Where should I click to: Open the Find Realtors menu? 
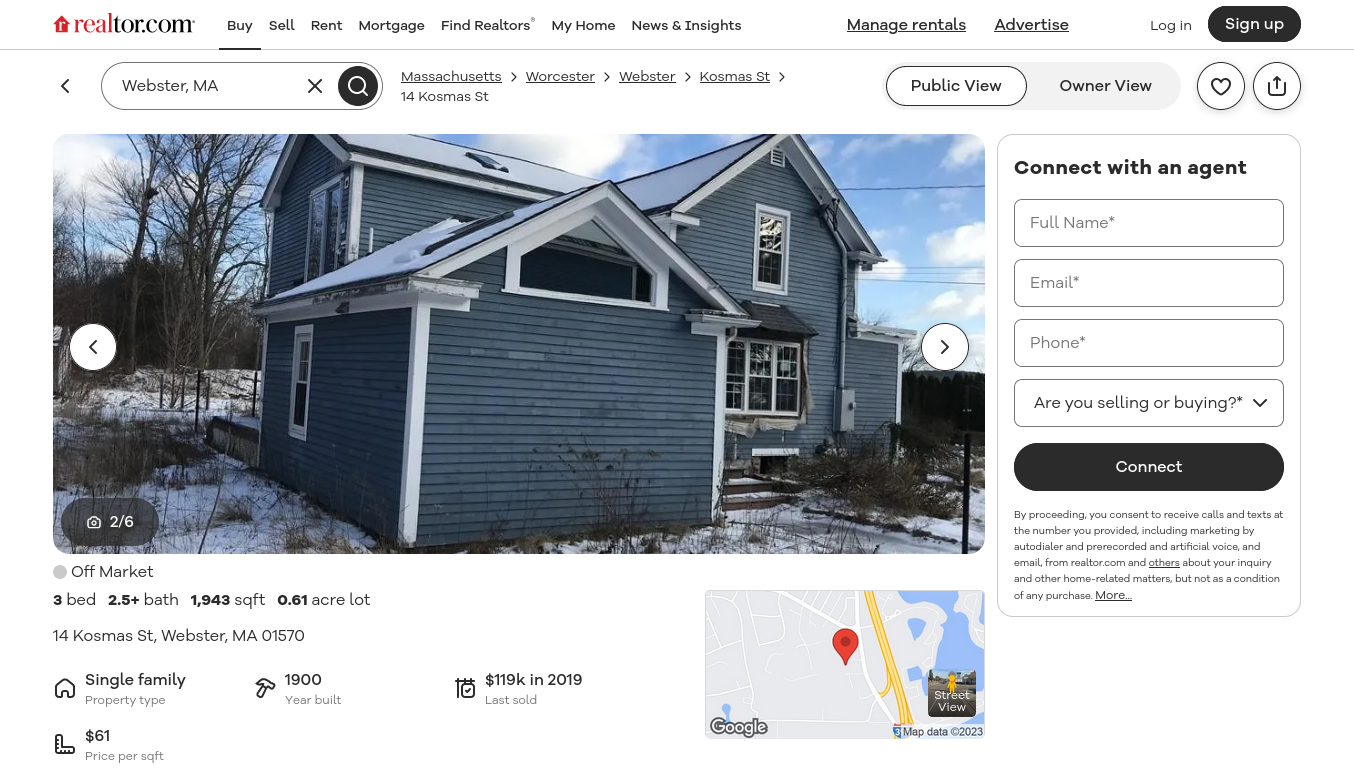click(487, 25)
